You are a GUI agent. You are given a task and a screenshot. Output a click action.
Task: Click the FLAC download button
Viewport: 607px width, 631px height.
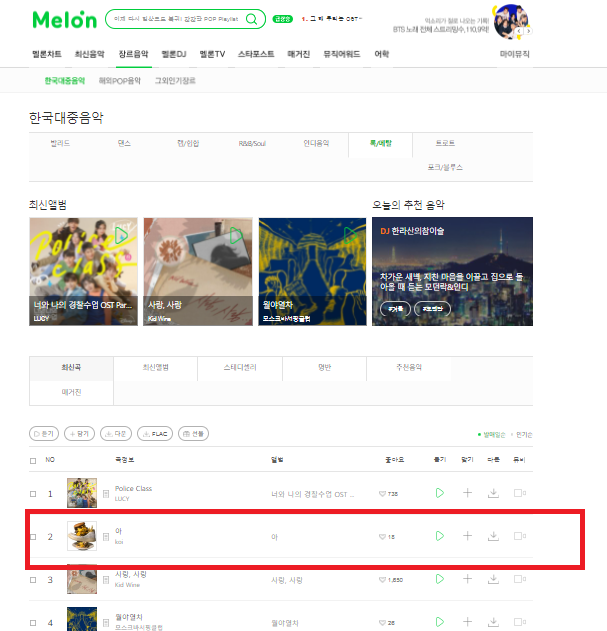[x=155, y=434]
